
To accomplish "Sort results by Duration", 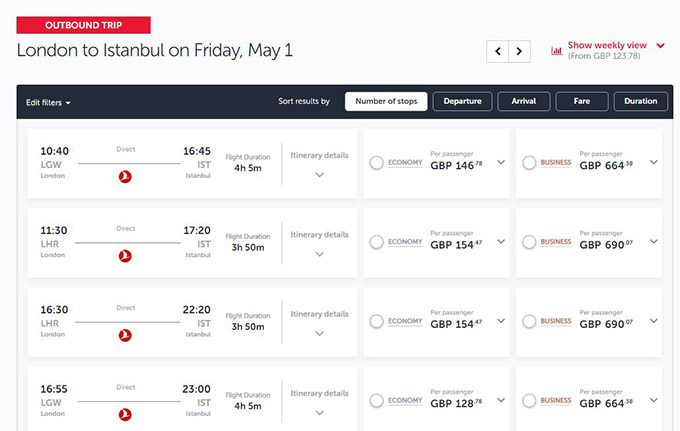I will coord(641,101).
